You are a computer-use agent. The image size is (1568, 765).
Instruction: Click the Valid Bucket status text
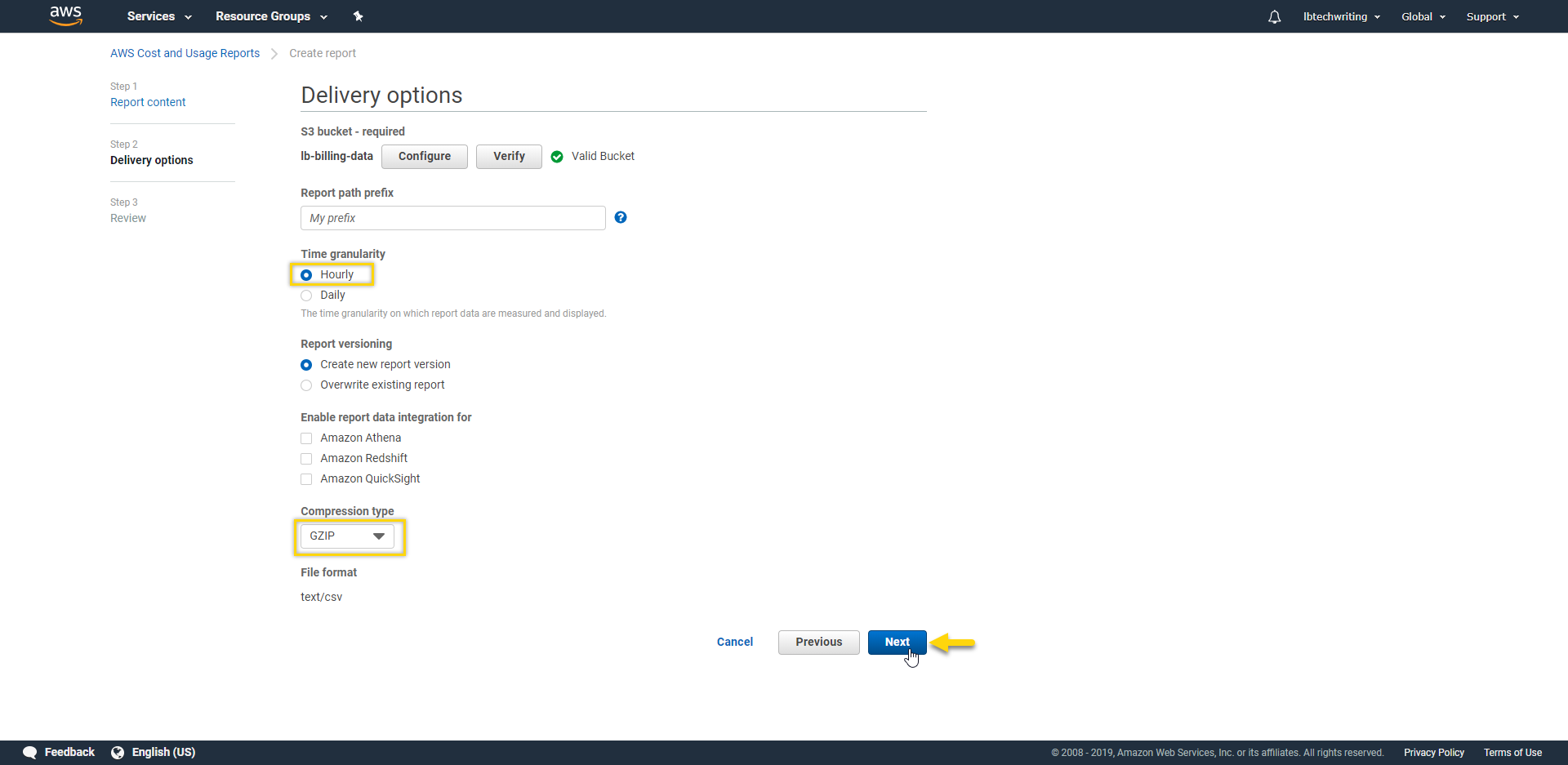click(603, 156)
